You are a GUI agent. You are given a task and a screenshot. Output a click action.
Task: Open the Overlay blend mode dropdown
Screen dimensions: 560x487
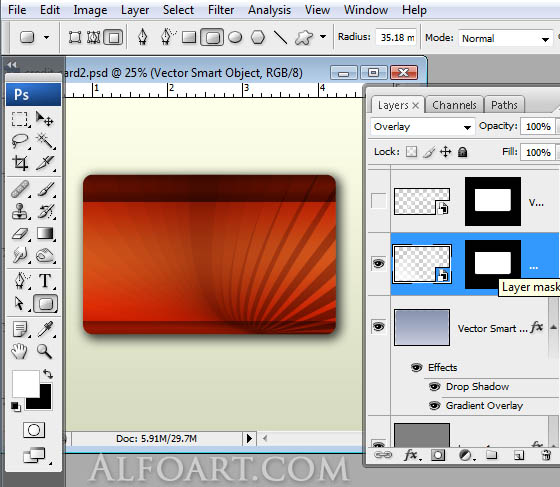(422, 126)
